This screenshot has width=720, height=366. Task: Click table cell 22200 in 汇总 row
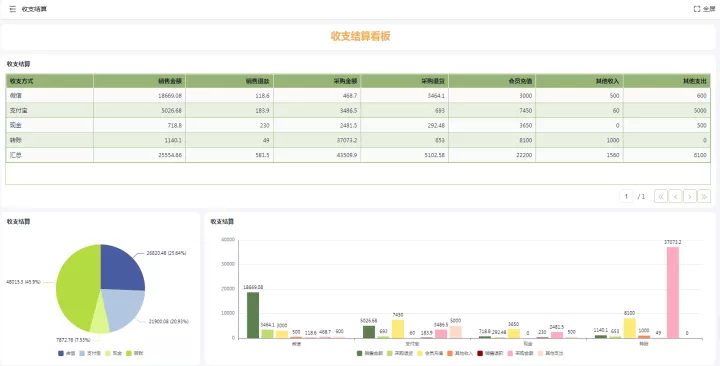coord(492,155)
